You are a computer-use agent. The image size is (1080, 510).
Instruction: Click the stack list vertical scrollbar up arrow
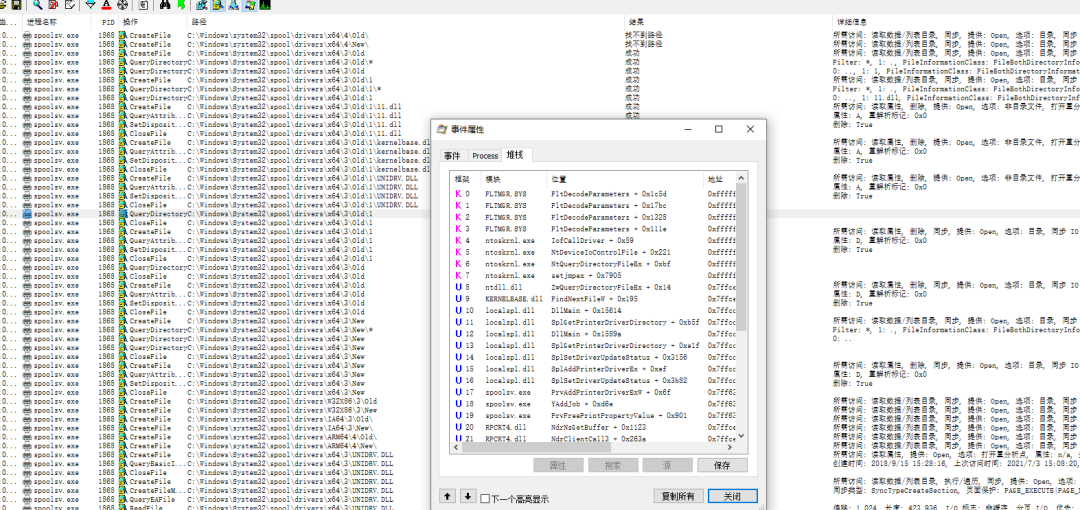click(741, 178)
